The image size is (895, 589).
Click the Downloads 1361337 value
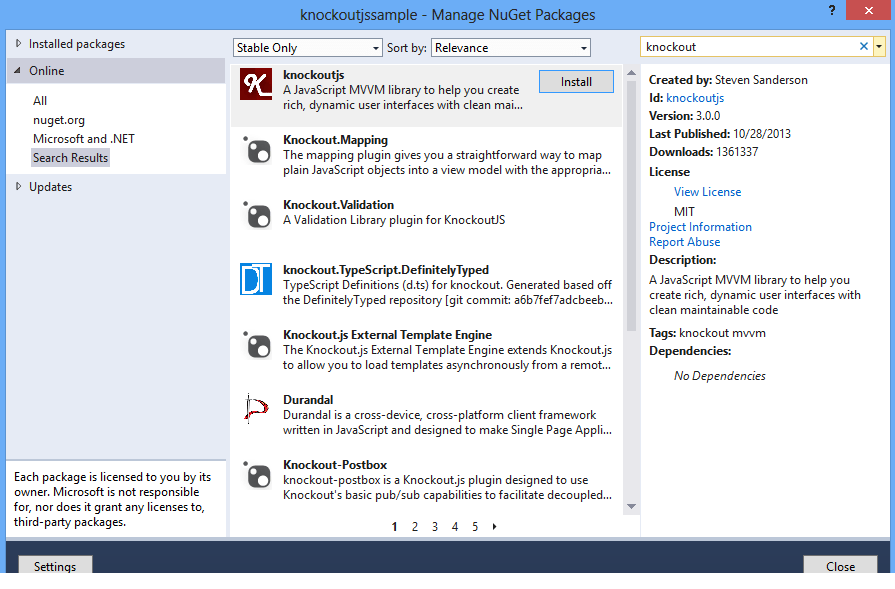point(737,152)
